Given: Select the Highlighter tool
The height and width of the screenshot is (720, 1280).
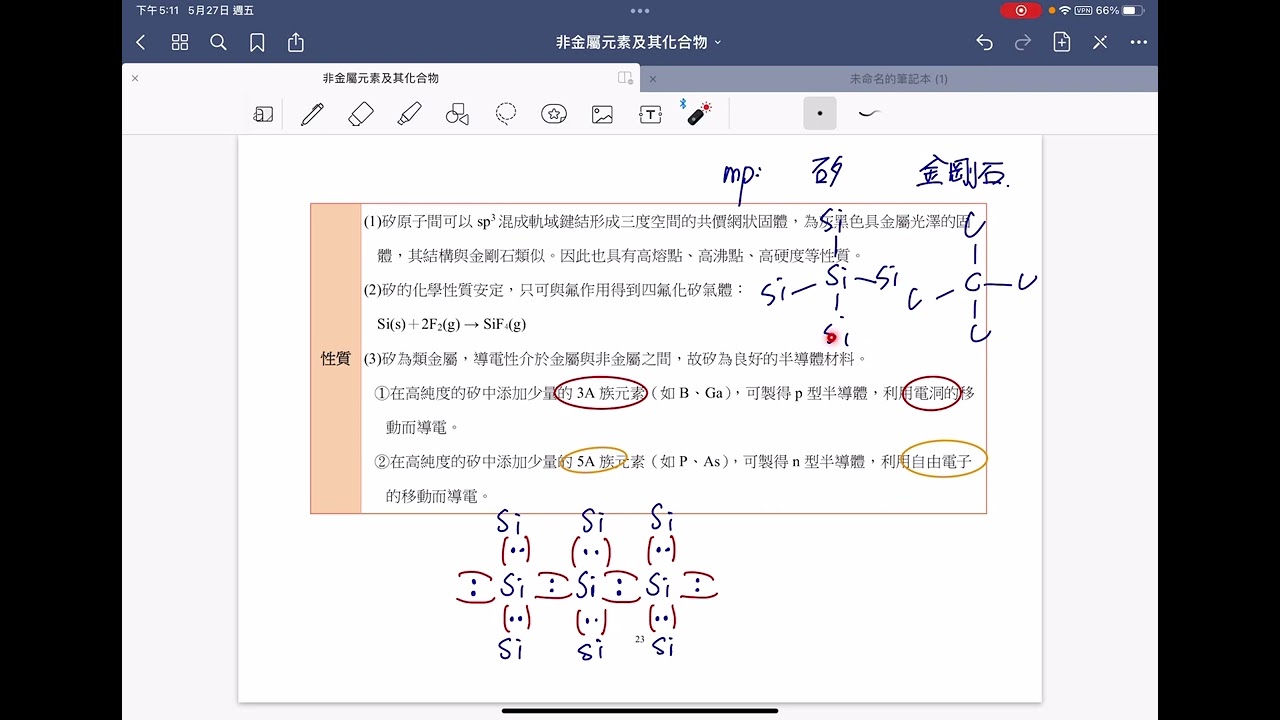Looking at the screenshot, I should click(x=409, y=114).
